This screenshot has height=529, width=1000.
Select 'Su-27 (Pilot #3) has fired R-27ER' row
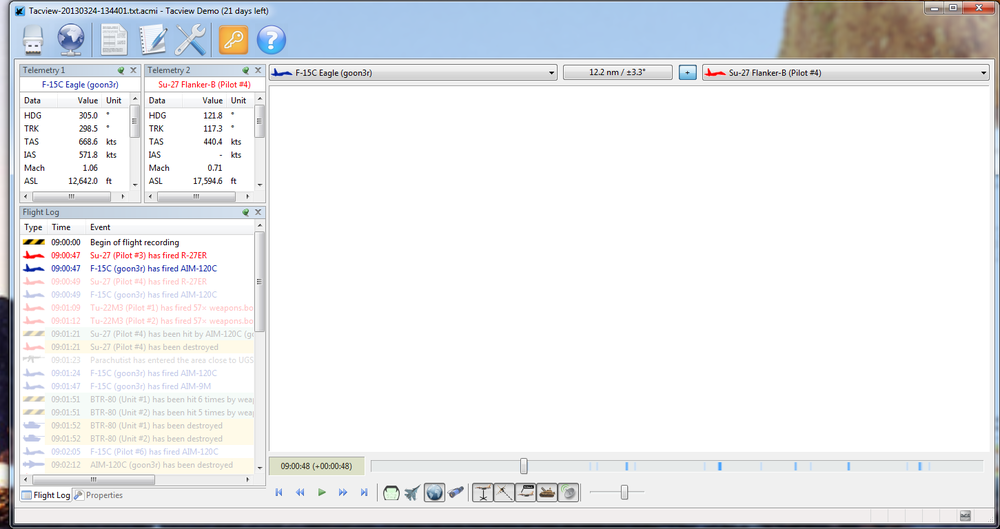click(137, 255)
